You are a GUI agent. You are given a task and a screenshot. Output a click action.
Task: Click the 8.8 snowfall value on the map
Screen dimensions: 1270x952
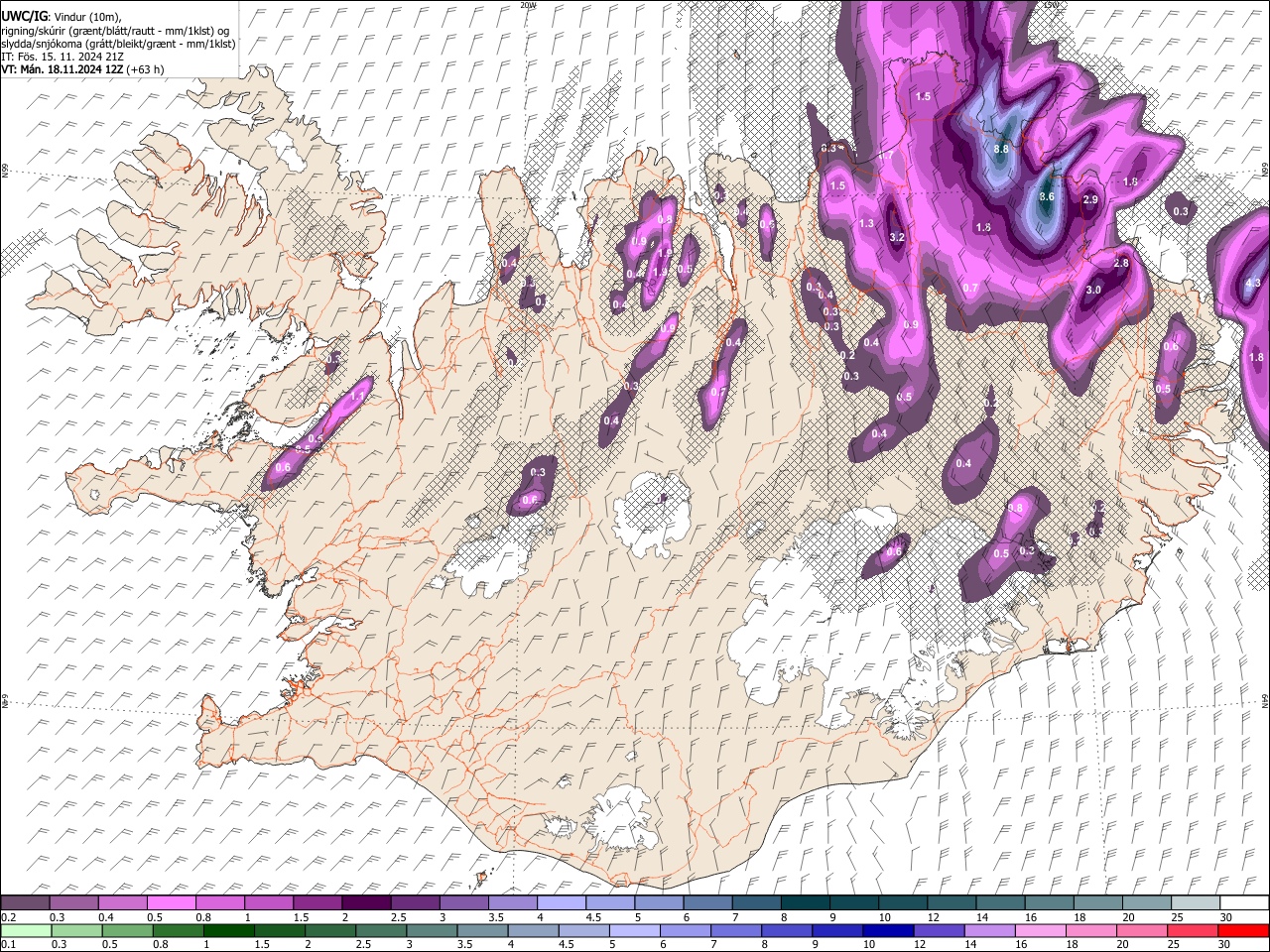1001,149
